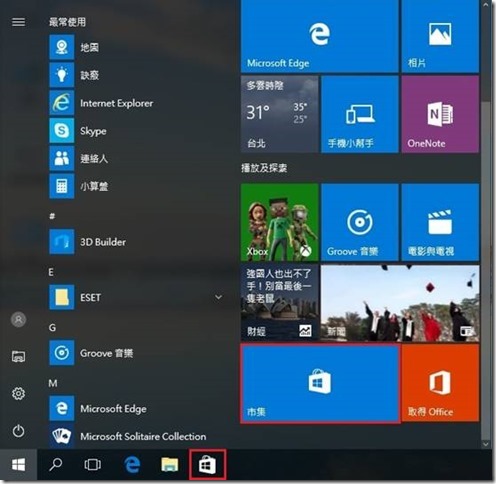The width and height of the screenshot is (496, 484).
Task: Open the Get Office tile (取得 Office)
Action: pos(440,383)
